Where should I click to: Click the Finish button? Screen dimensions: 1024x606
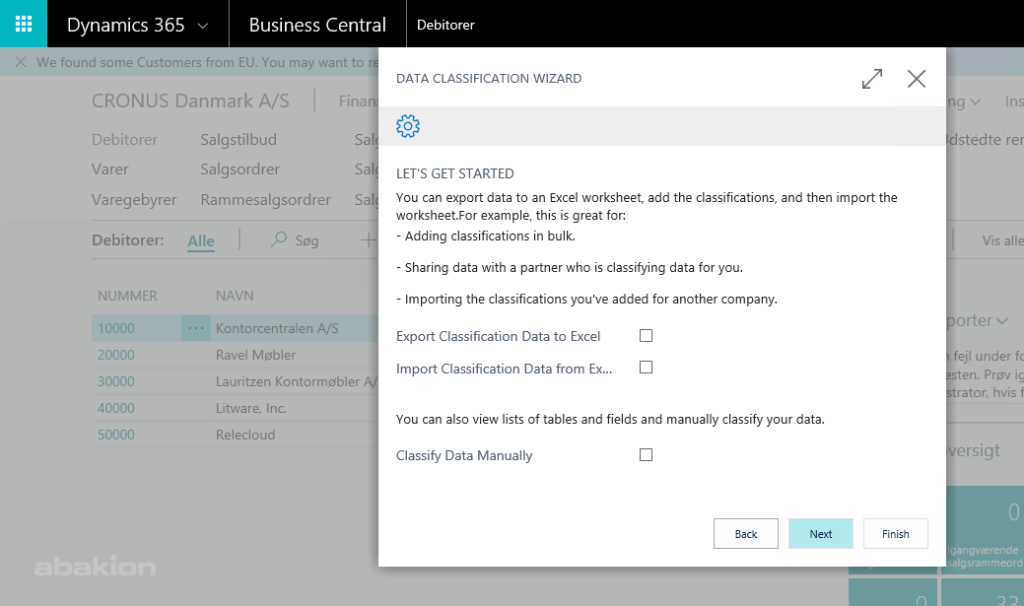pos(895,534)
